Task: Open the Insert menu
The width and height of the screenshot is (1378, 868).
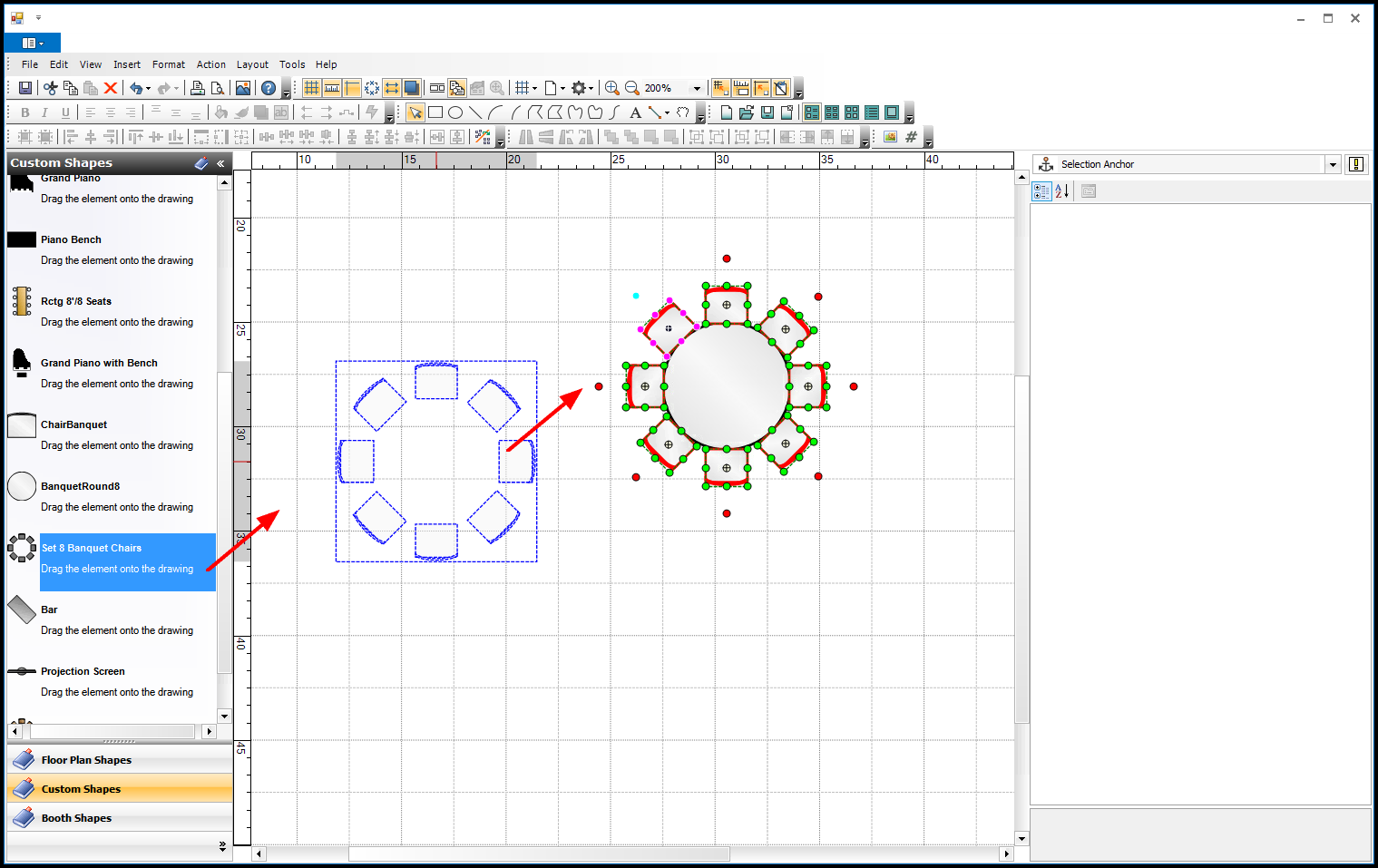Action: tap(127, 64)
